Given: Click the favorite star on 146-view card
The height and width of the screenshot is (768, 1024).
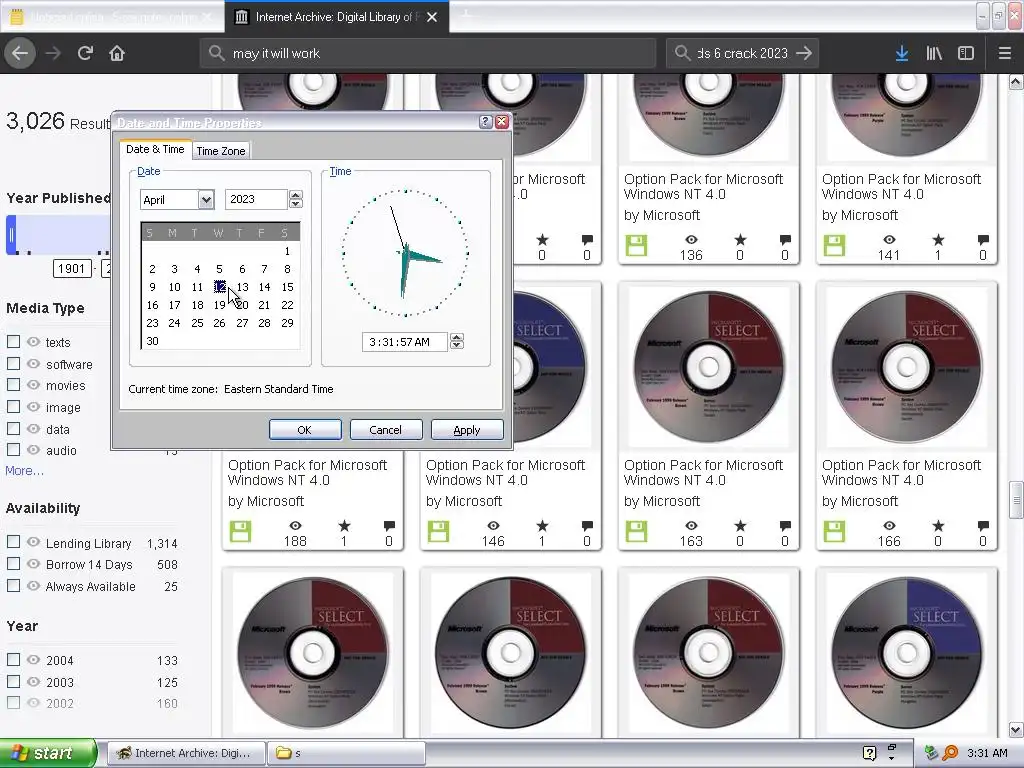Looking at the screenshot, I should pyautogui.click(x=542, y=525).
